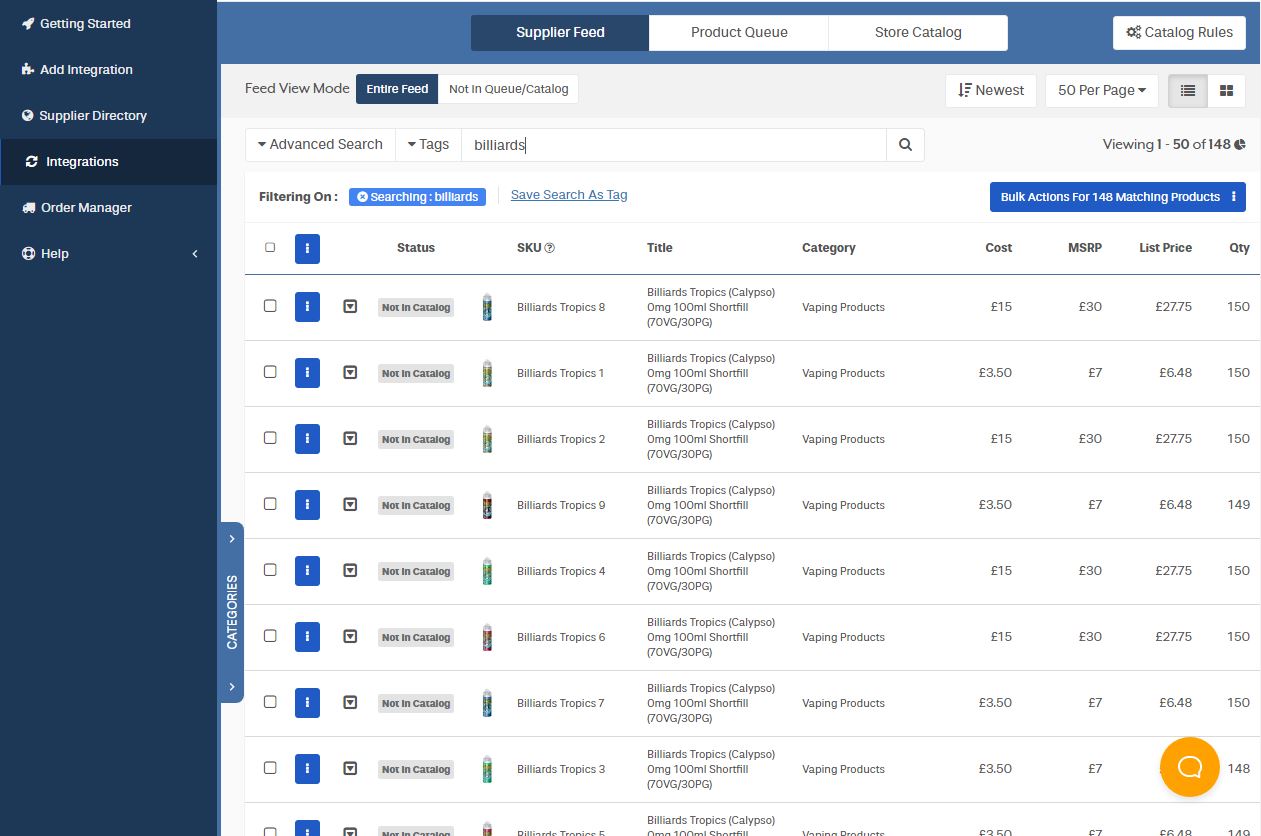Click the search box containing billiards
The height and width of the screenshot is (836, 1261).
[x=673, y=145]
